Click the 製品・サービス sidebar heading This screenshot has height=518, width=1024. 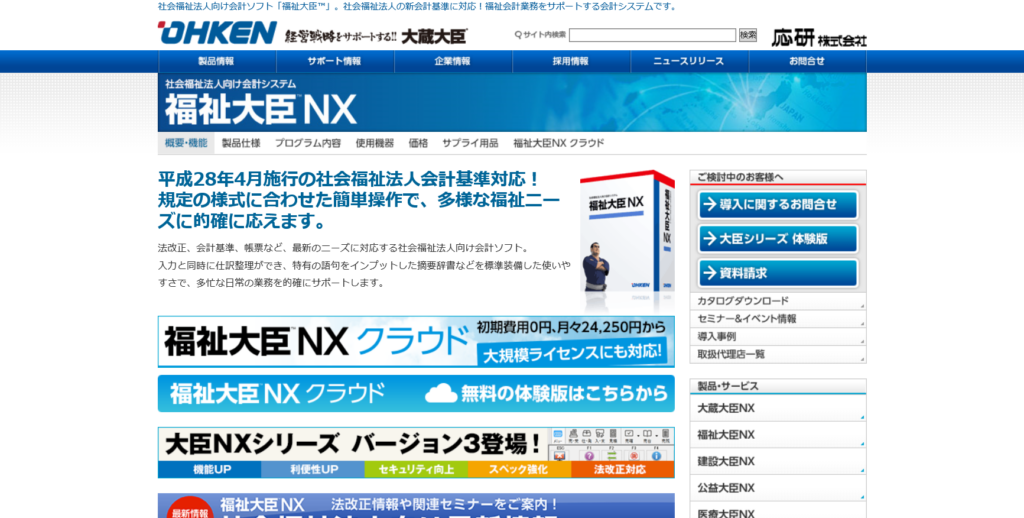(778, 386)
